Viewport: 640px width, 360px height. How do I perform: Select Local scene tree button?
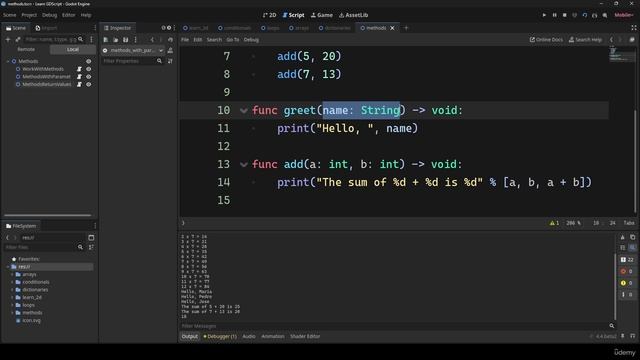pyautogui.click(x=73, y=49)
